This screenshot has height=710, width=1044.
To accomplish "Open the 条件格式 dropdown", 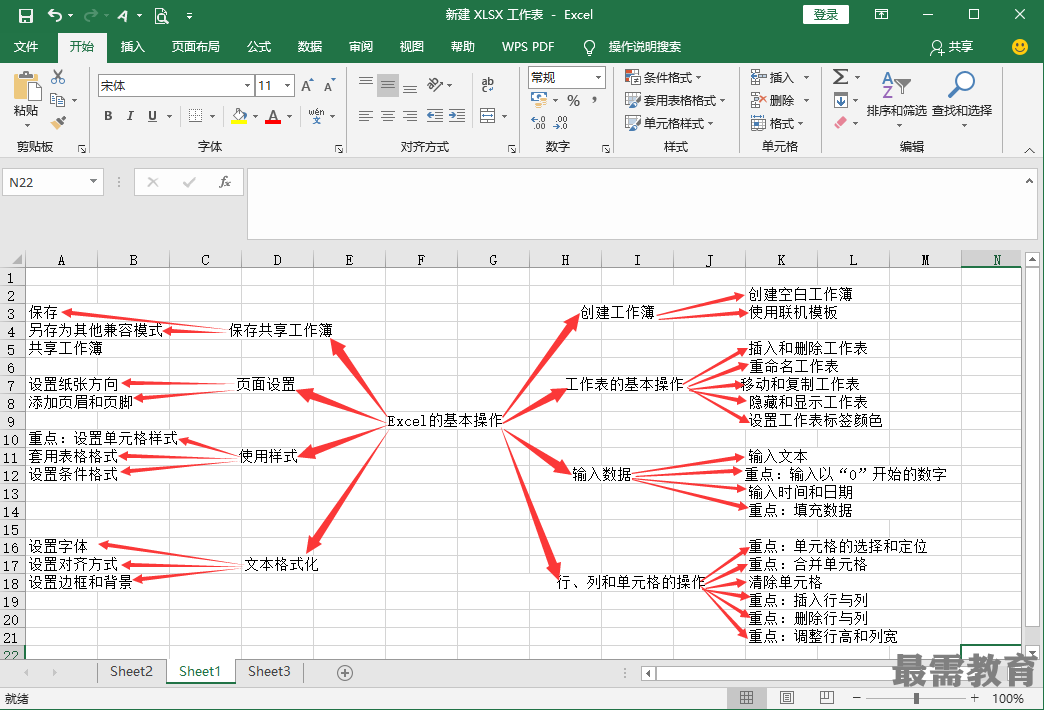I will 663,77.
